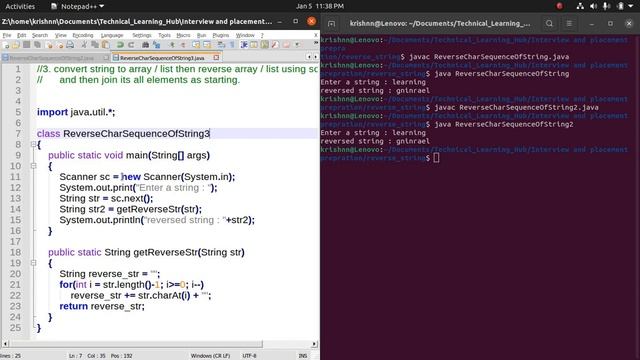Open the terminal hamburger menu

pyautogui.click(x=569, y=24)
